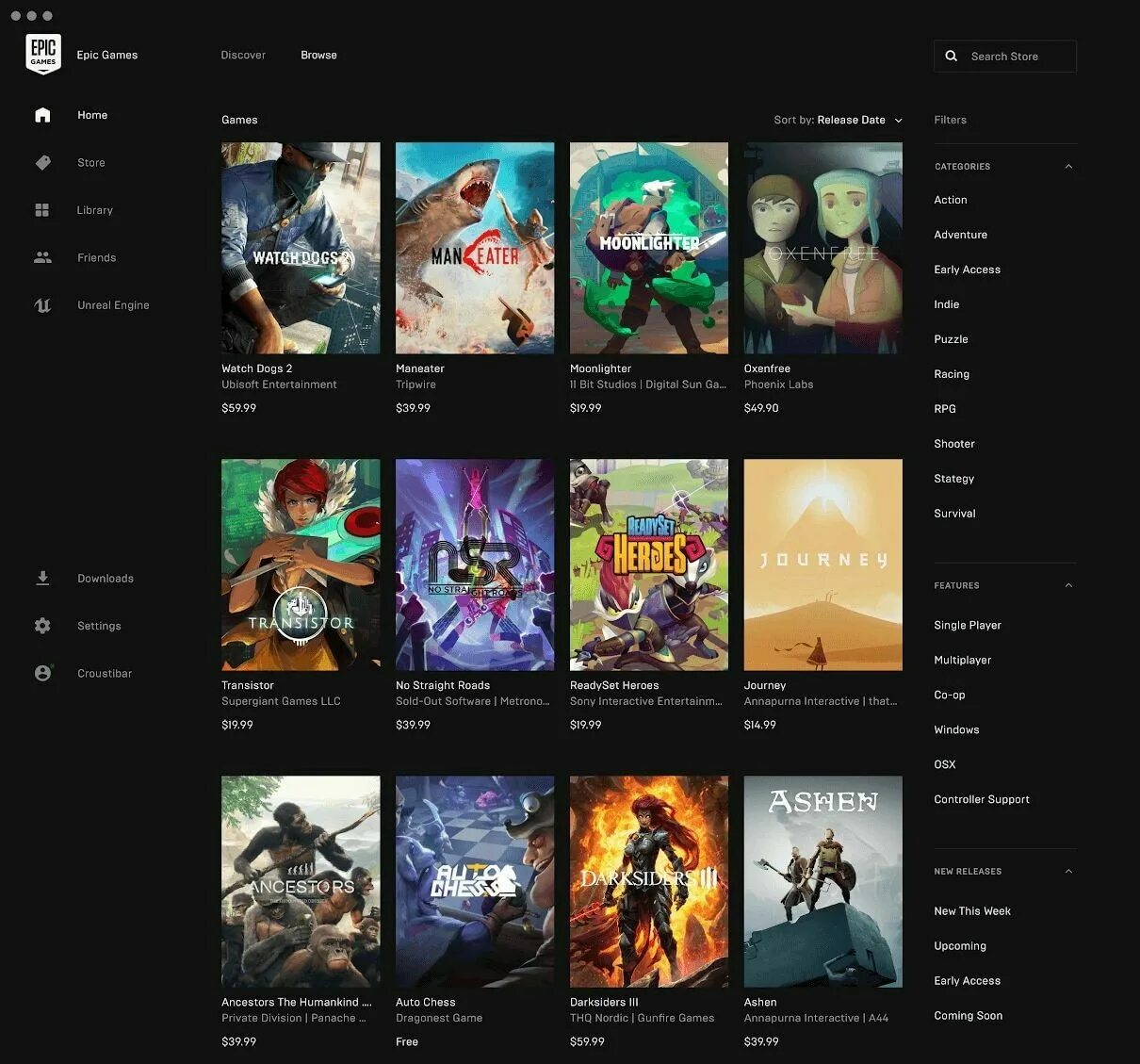Open the Moonlighter game cover

[649, 248]
